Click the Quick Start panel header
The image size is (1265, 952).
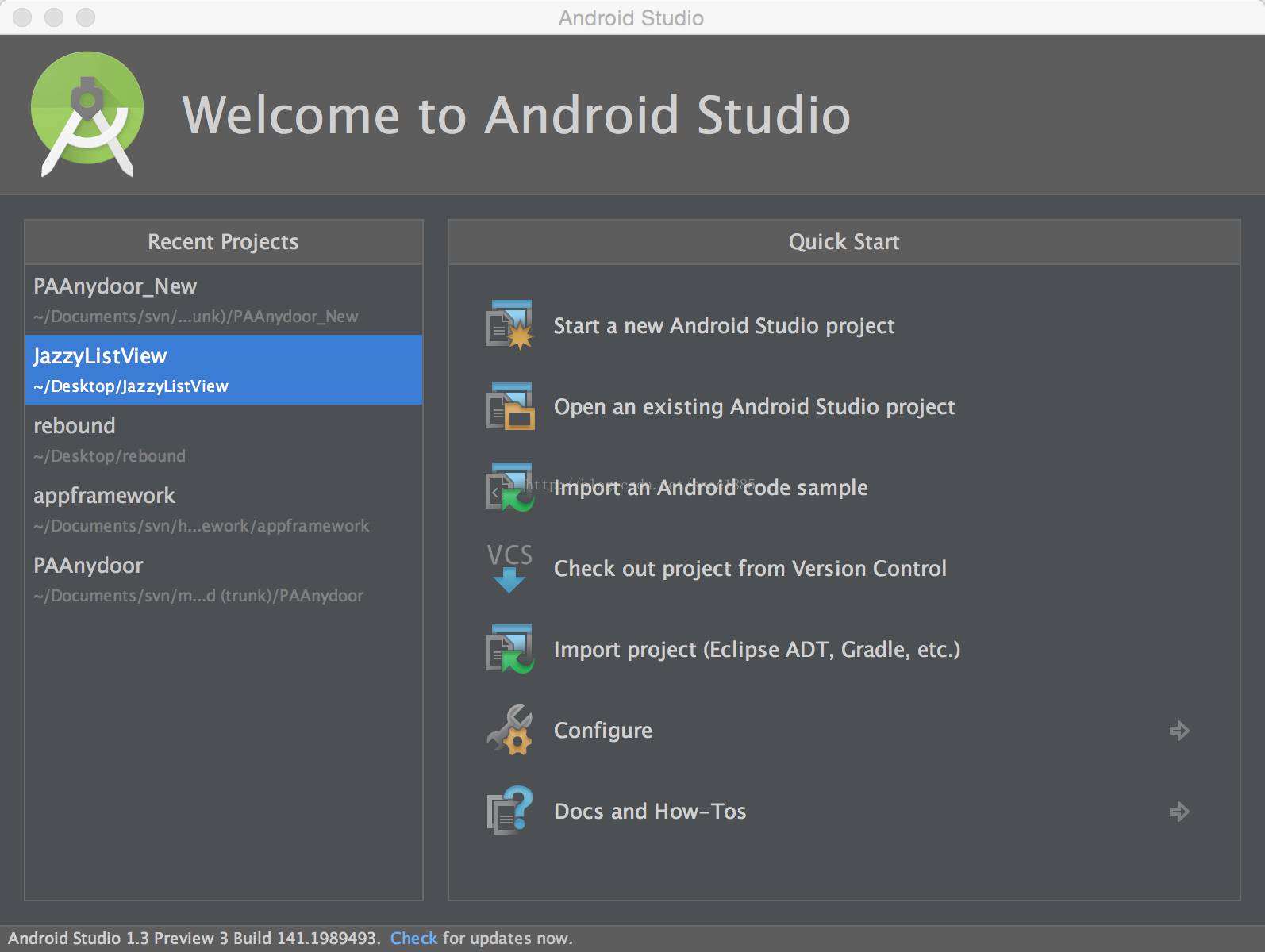(x=844, y=242)
